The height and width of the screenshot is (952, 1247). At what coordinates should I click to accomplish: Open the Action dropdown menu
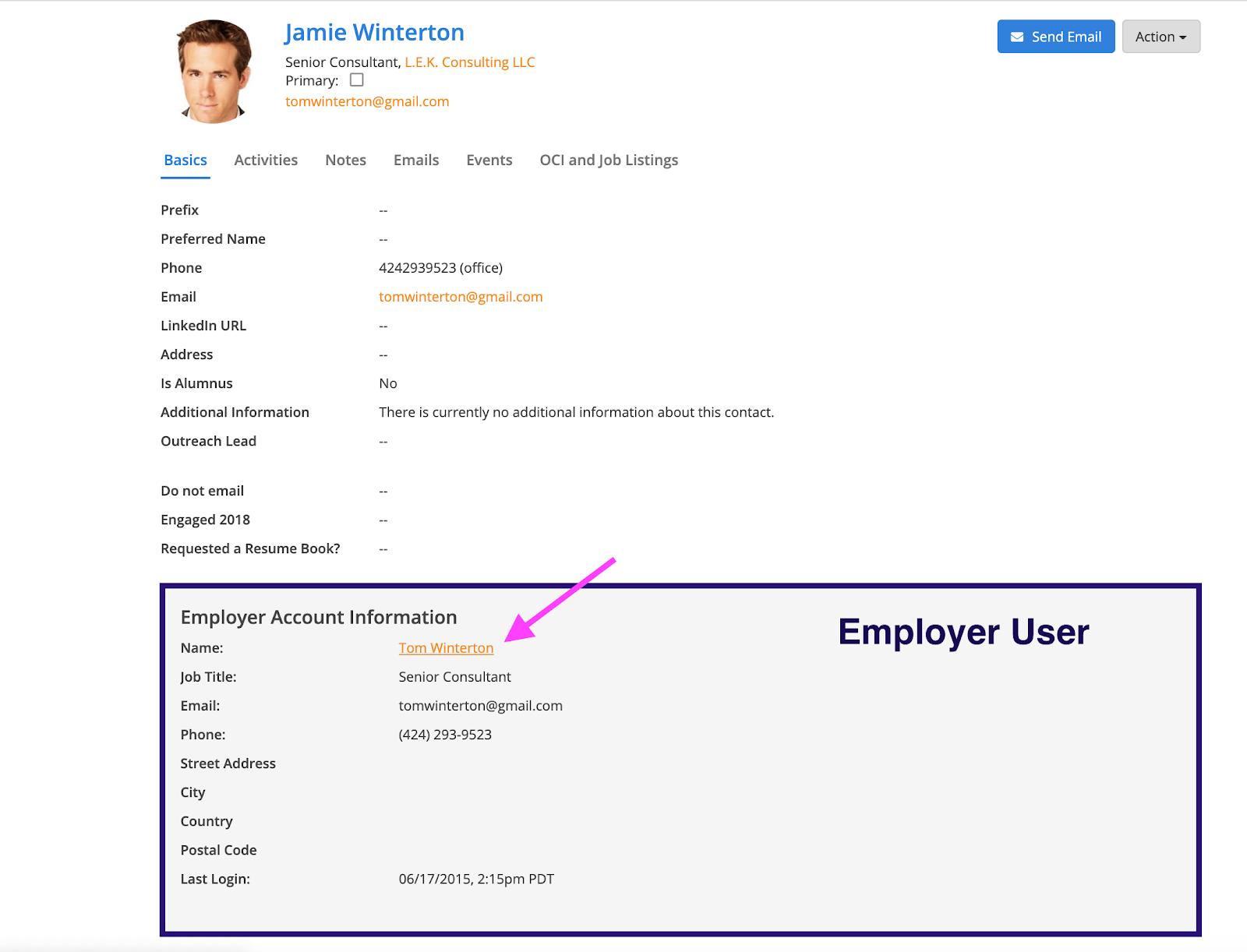pos(1160,37)
